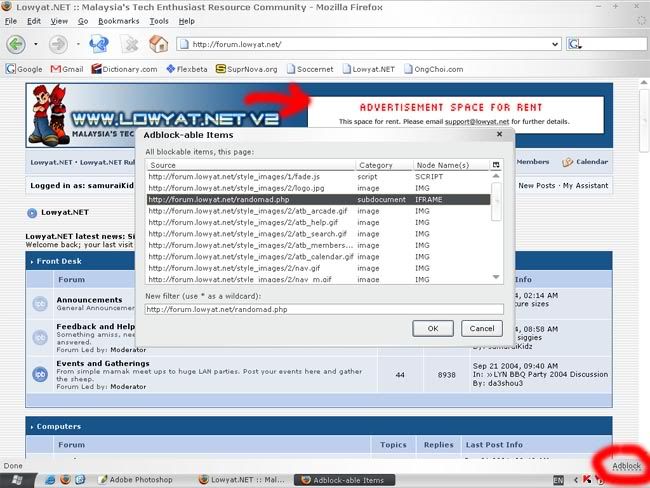Screen dimensions: 650x488
Task: Open the Google bookmark
Action: click(x=24, y=69)
